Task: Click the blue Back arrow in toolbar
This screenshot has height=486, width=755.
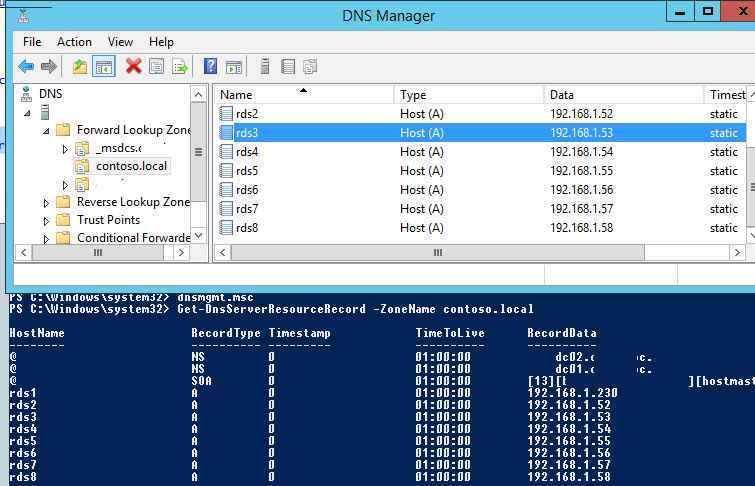Action: [26, 66]
